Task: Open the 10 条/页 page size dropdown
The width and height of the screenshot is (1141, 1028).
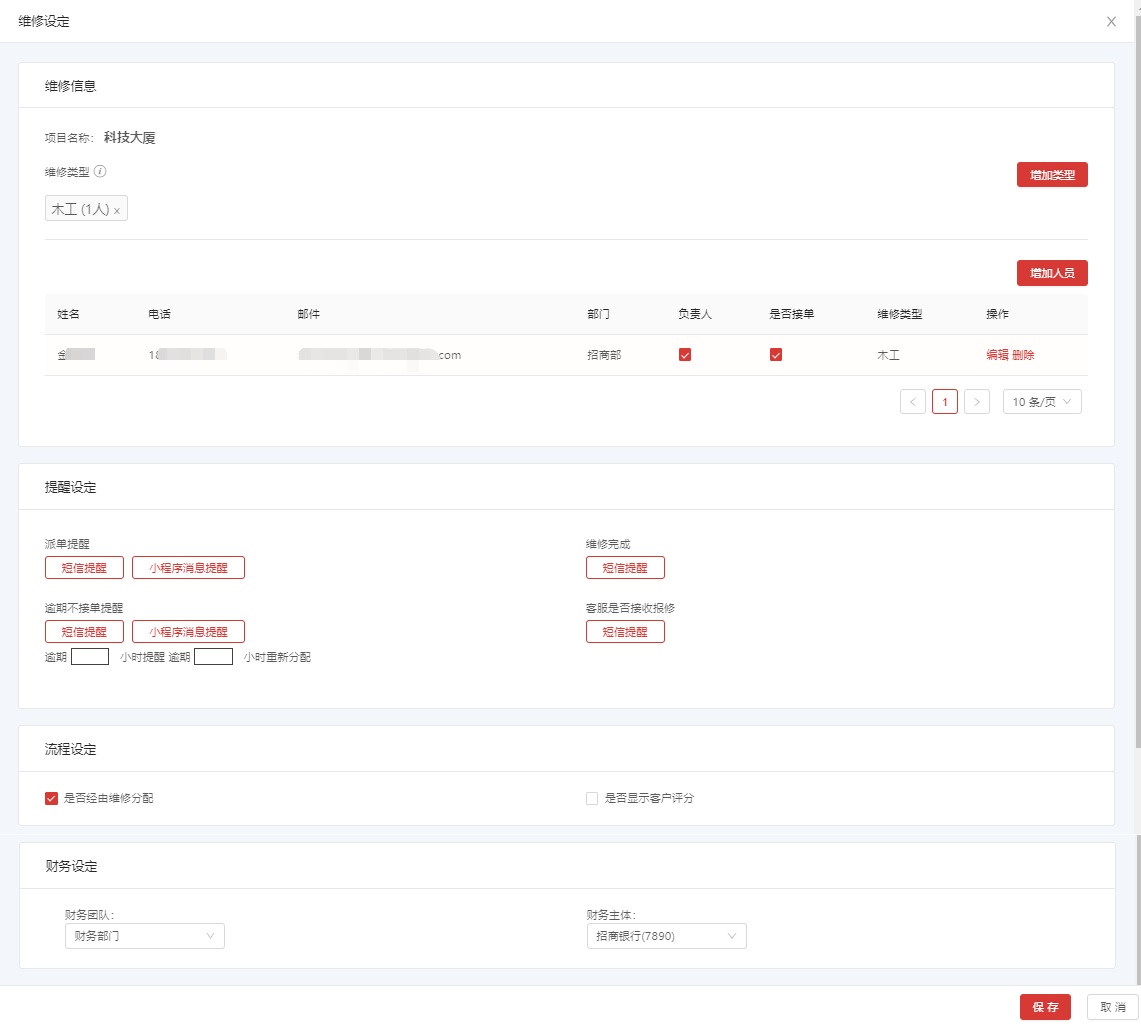Action: 1042,402
